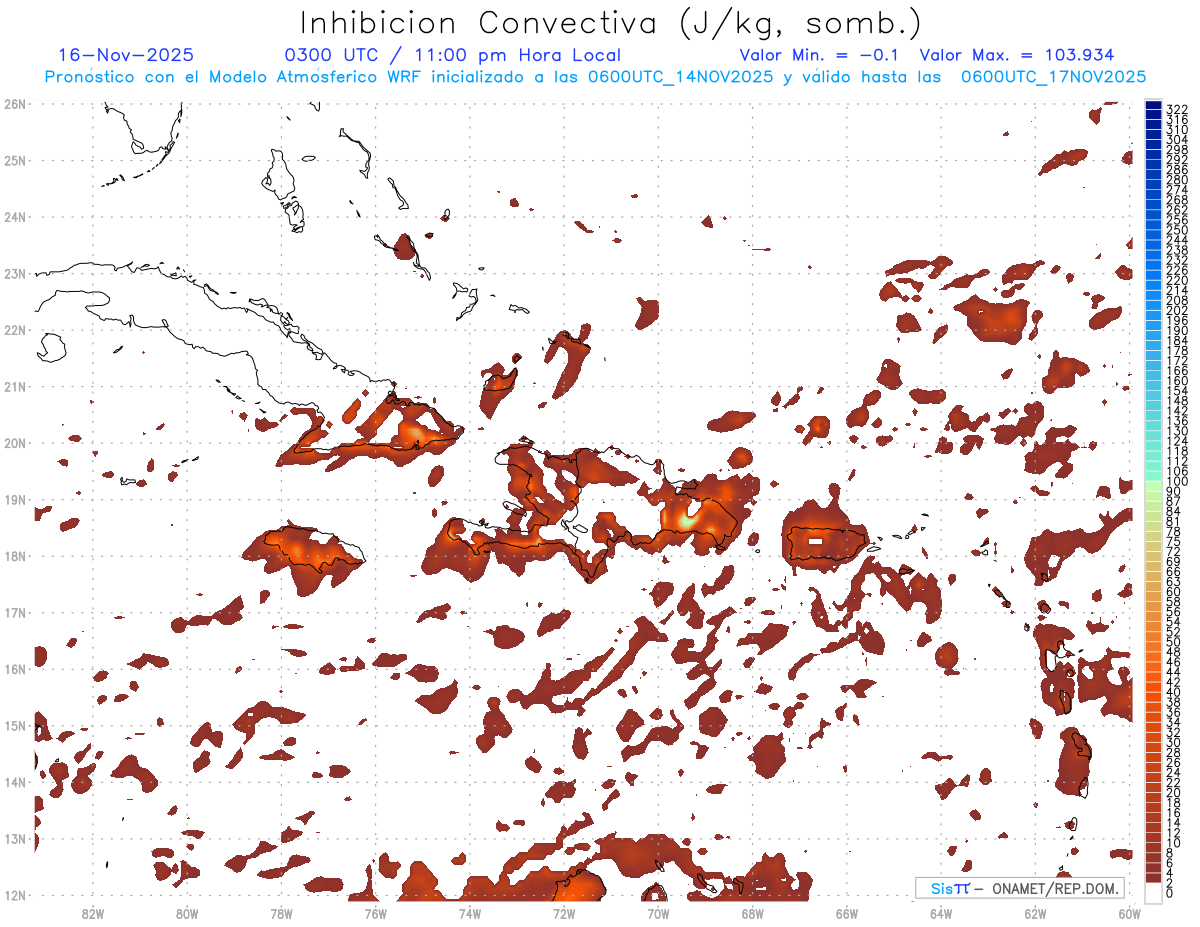Viewport: 1200px width, 927px height.
Task: Click the 17N latitude label
Action: [15, 612]
